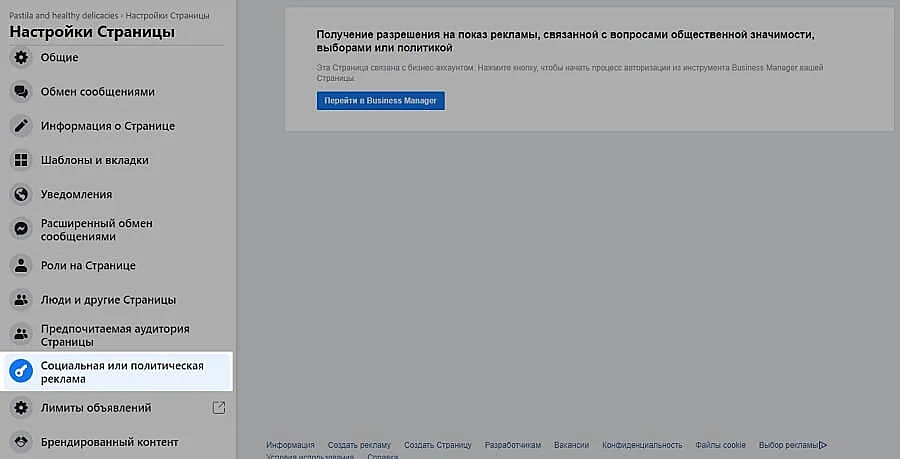Click the globe icon for Уведомления
Image resolution: width=900 pixels, height=459 pixels.
(20, 194)
